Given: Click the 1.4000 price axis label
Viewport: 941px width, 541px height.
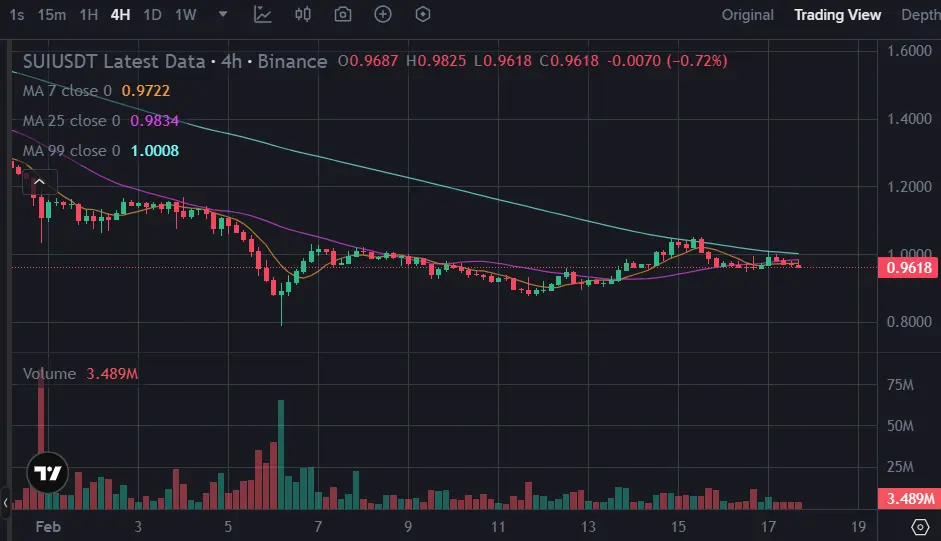Looking at the screenshot, I should (x=909, y=119).
